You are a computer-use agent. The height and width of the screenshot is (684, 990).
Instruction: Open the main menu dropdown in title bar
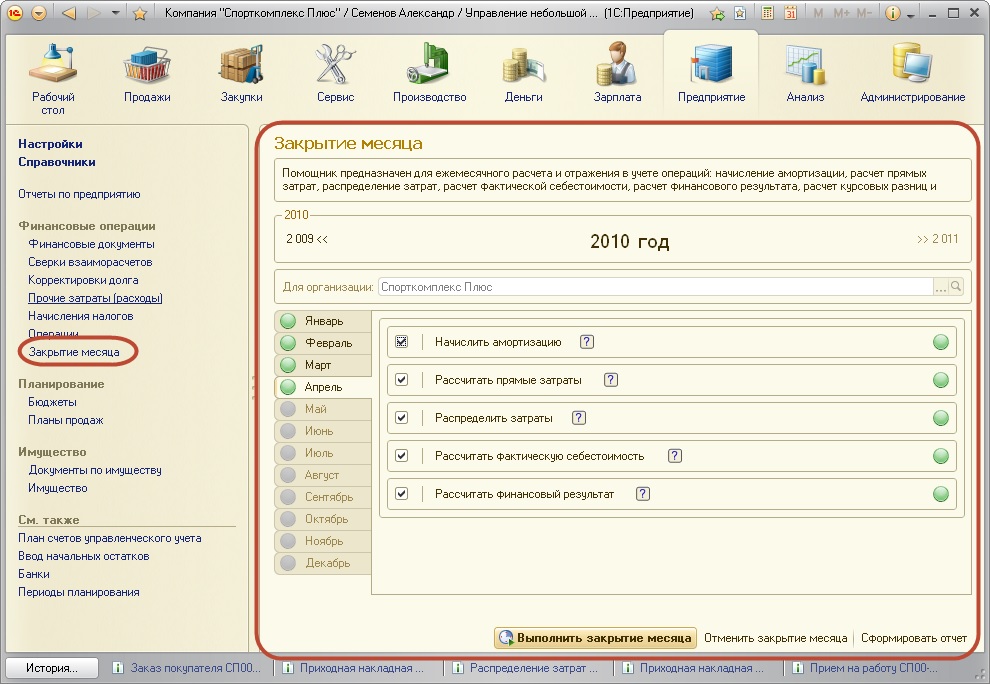(39, 14)
